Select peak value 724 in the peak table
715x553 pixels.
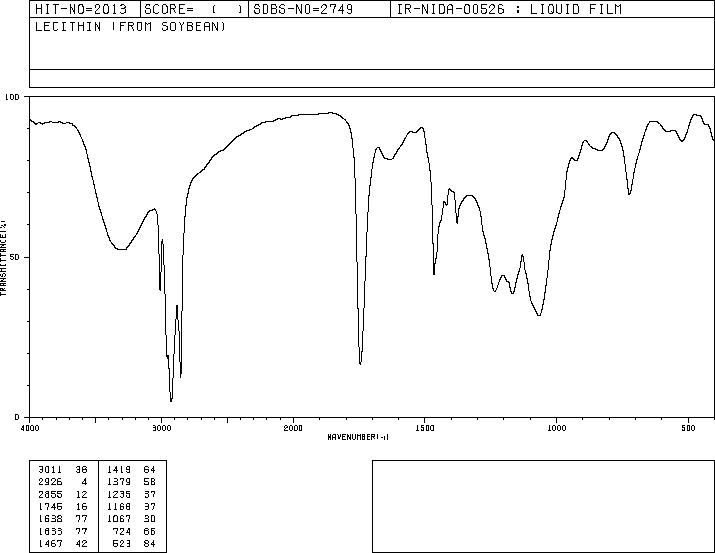pos(122,531)
